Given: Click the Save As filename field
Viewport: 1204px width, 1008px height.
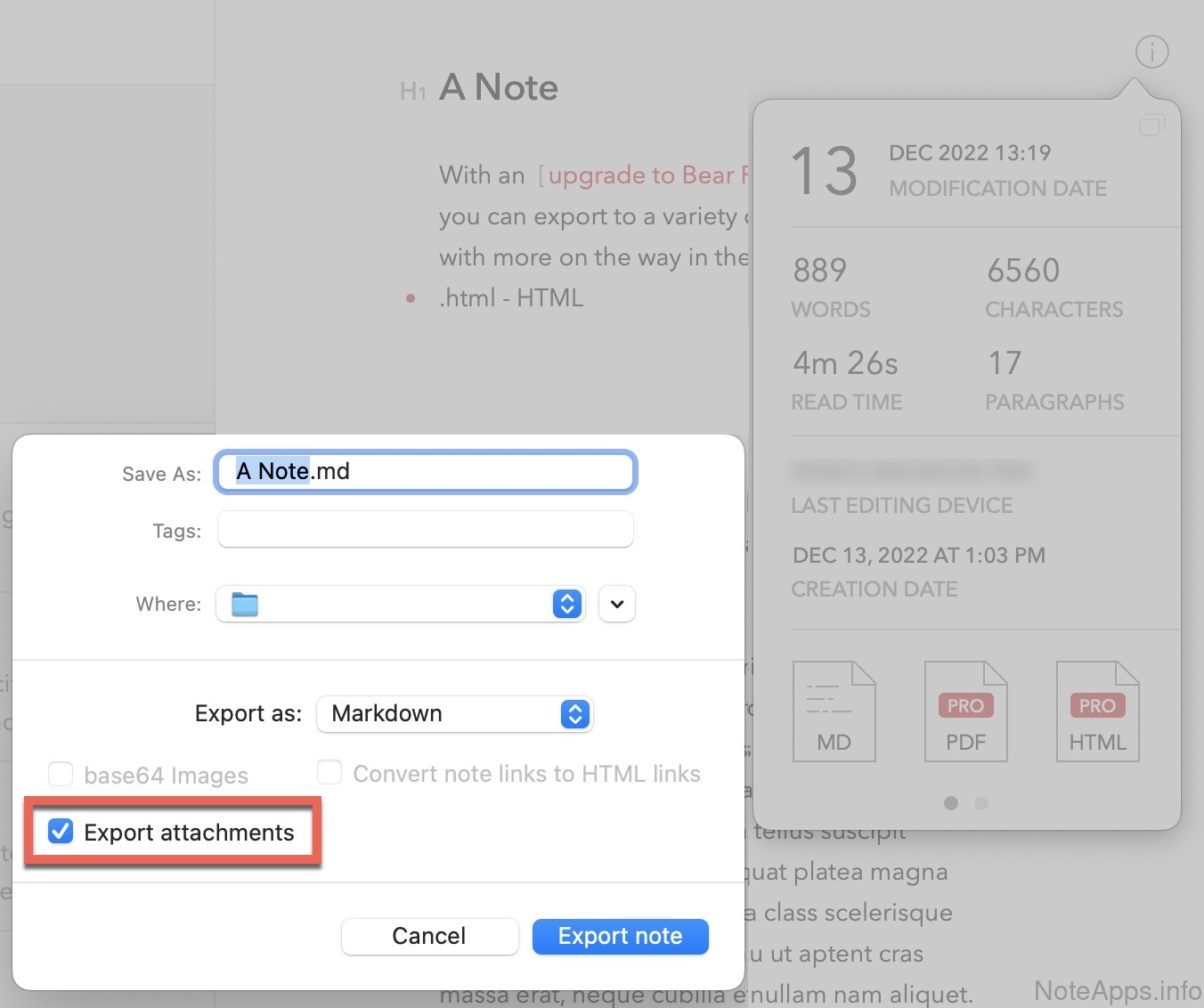Looking at the screenshot, I should click(x=426, y=472).
